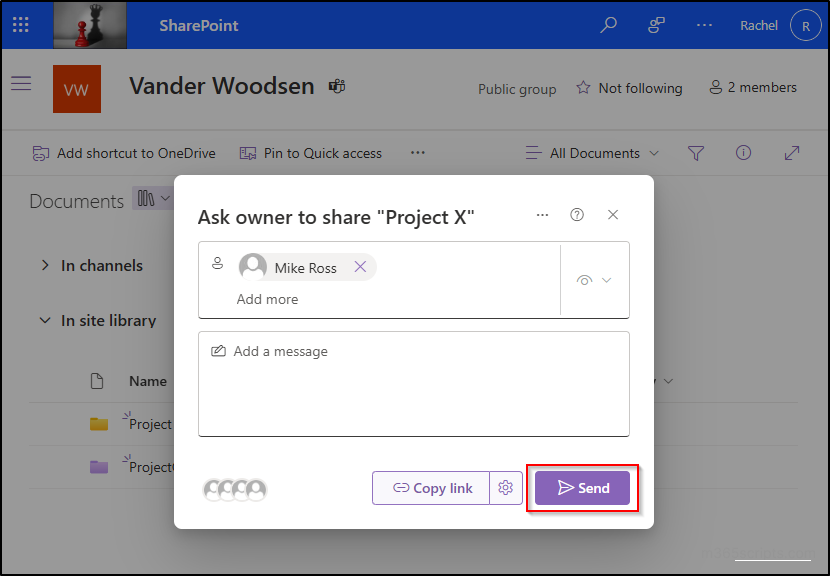Screen dimensions: 830x576
Task: Click the Teams icon beside Vander Woodsen
Action: tap(337, 87)
